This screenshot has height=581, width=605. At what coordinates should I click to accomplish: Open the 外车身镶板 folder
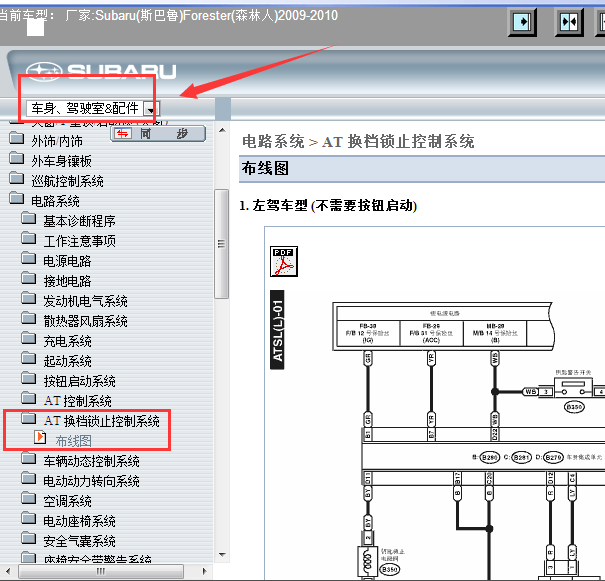61,161
